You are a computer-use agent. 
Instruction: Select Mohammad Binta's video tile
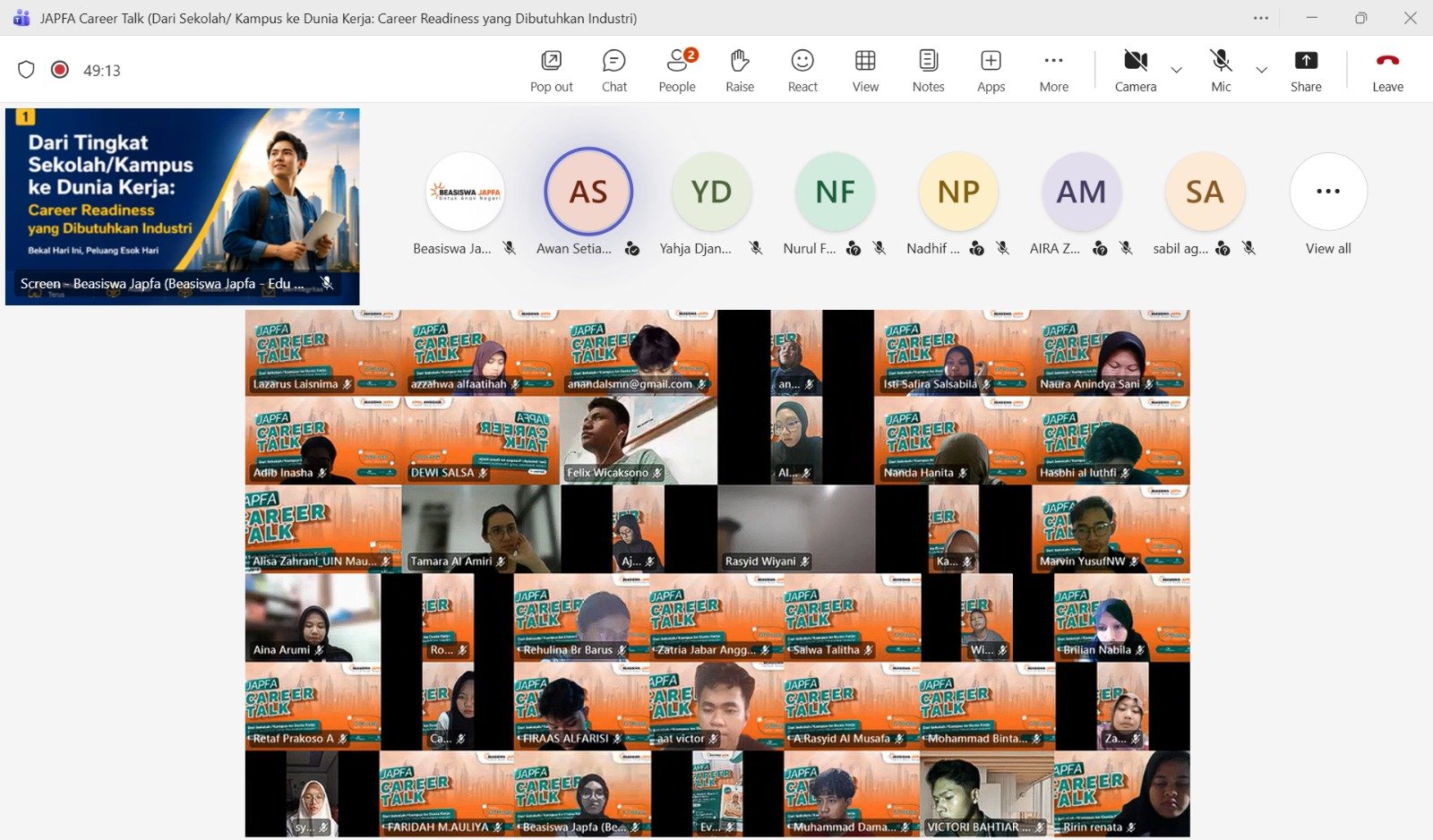pos(987,707)
